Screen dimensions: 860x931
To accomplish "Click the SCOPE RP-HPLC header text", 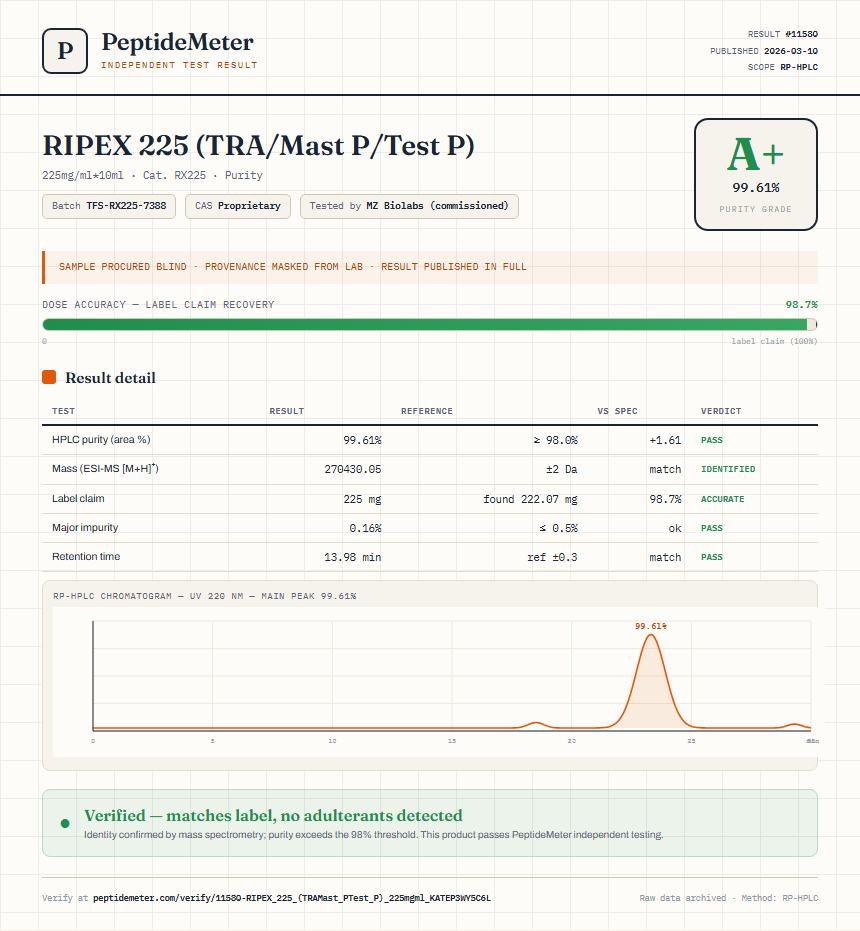I will point(782,67).
